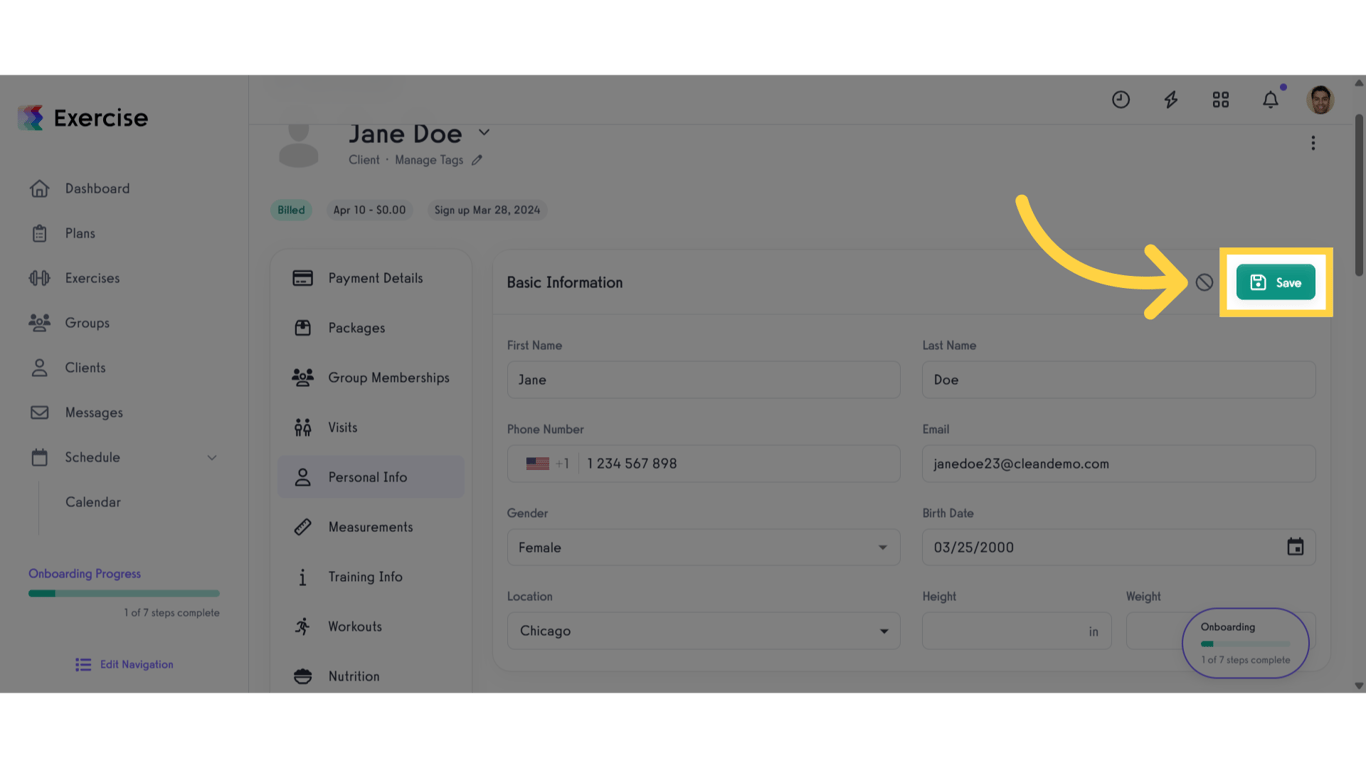Screen dimensions: 1366x768
Task: Click the "1 of 7 steps complete" sidebar text
Action: point(172,613)
